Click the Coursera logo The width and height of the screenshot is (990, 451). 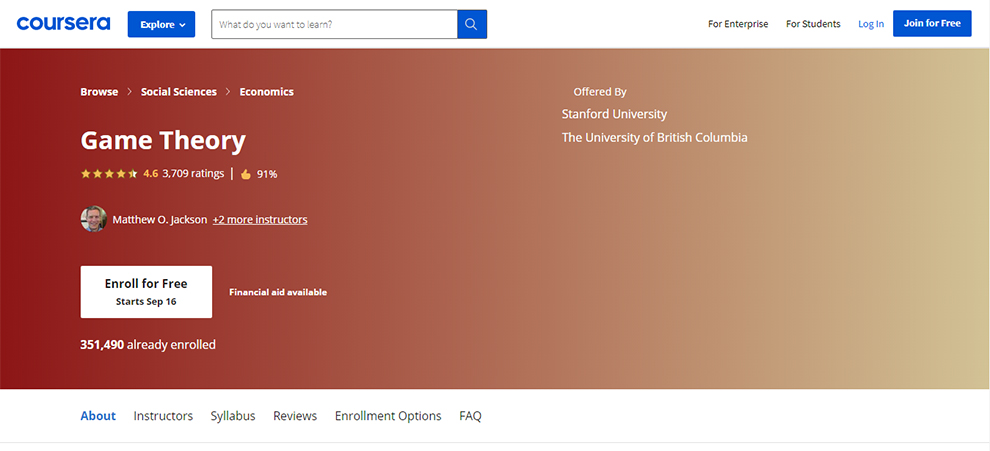(63, 23)
